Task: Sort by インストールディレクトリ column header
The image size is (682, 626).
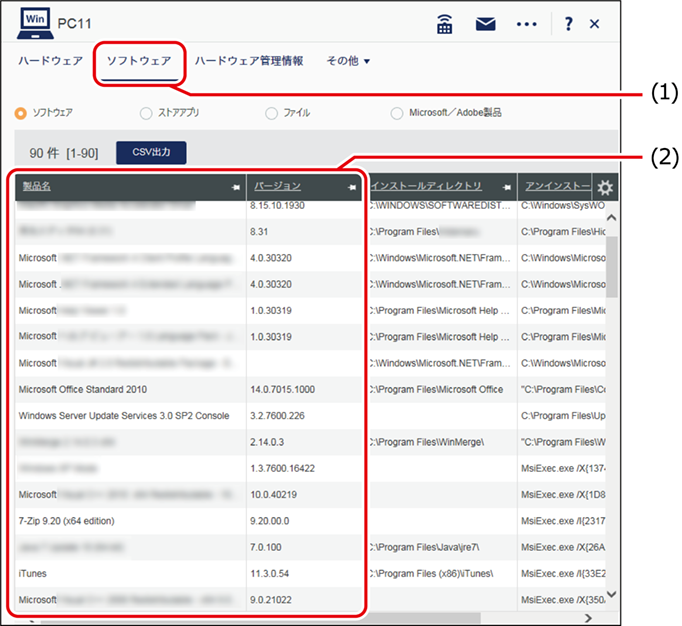Action: pyautogui.click(x=426, y=186)
